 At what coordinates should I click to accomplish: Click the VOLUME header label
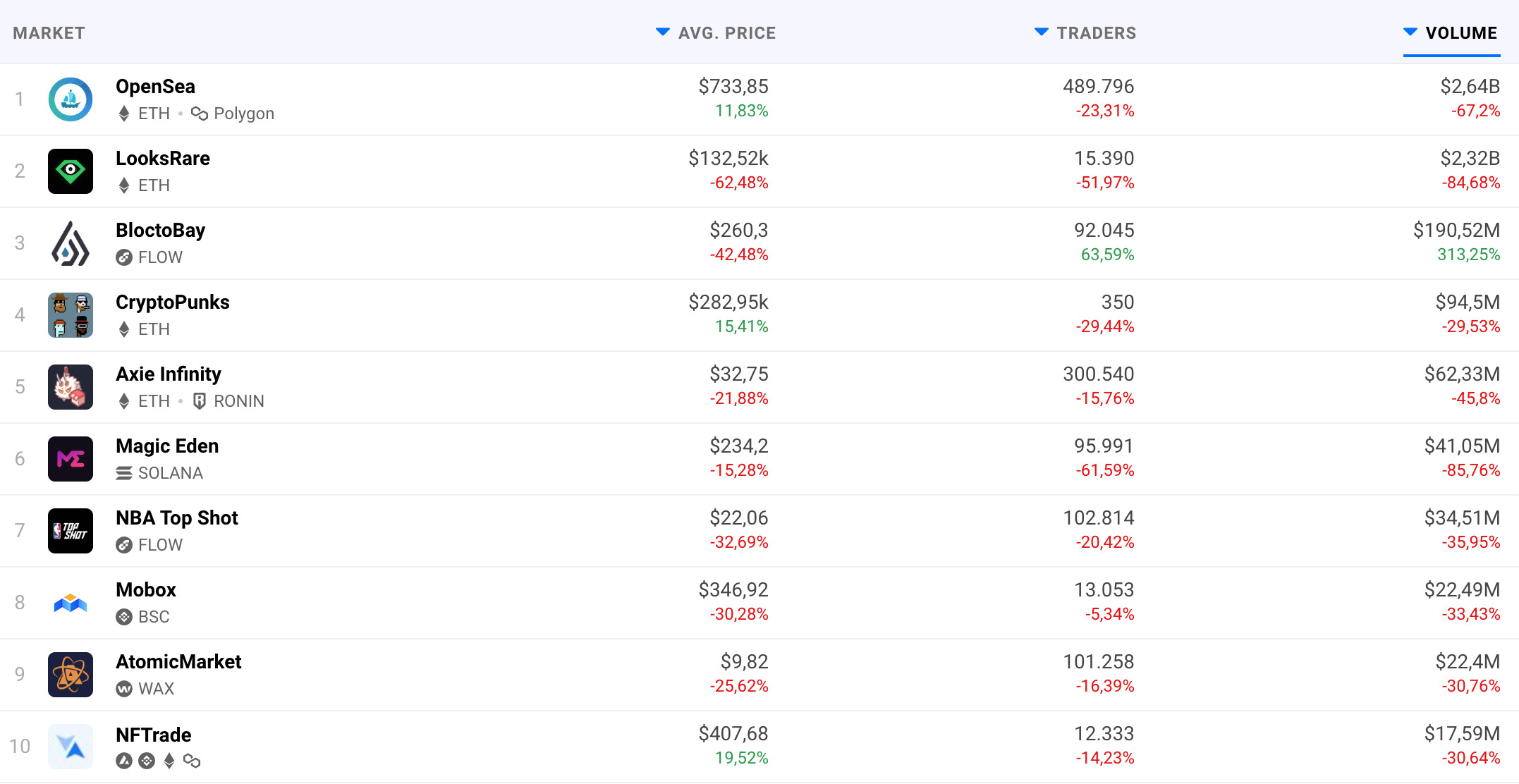[1461, 33]
